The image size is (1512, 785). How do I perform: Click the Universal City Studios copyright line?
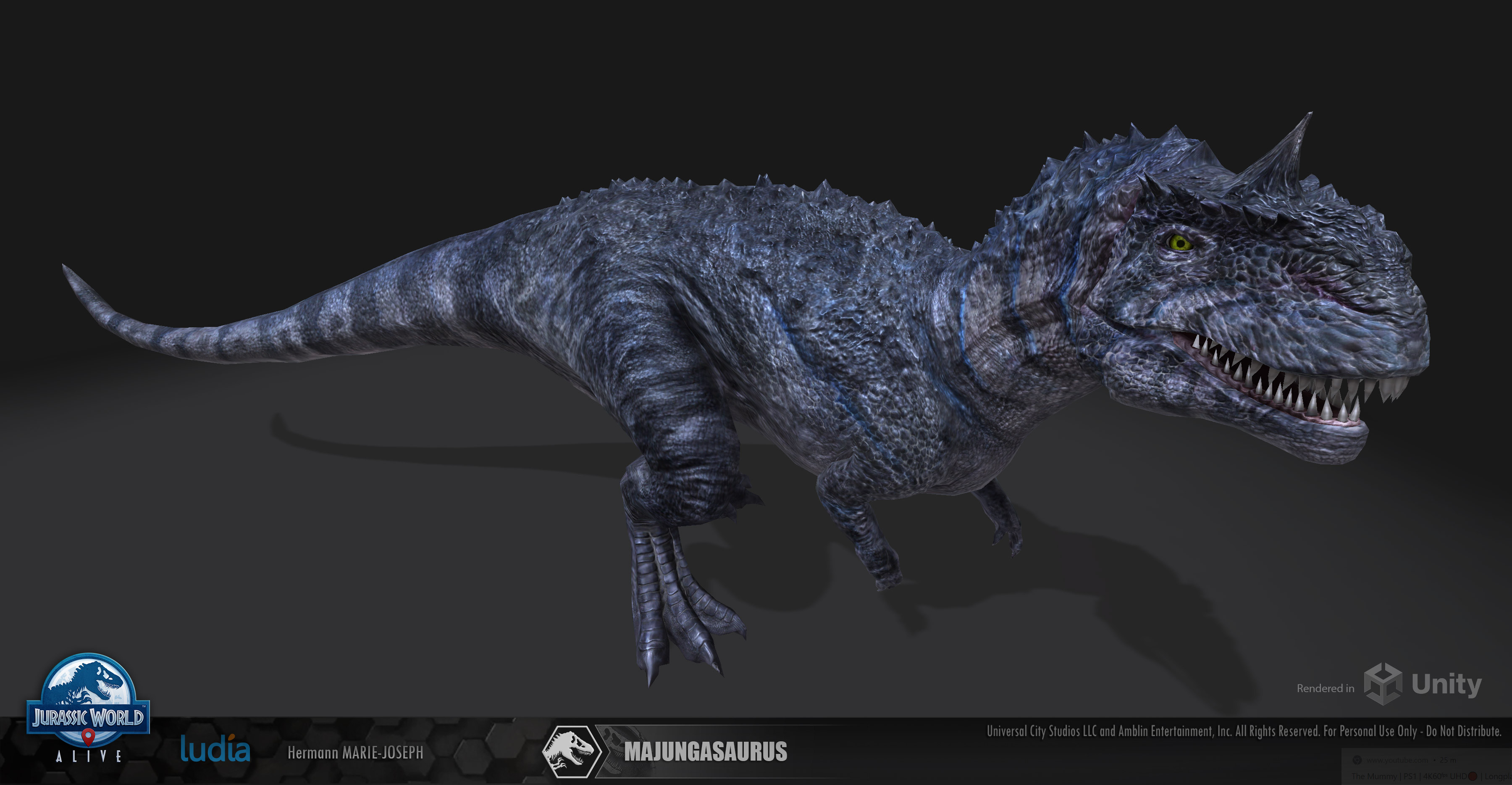[1244, 731]
